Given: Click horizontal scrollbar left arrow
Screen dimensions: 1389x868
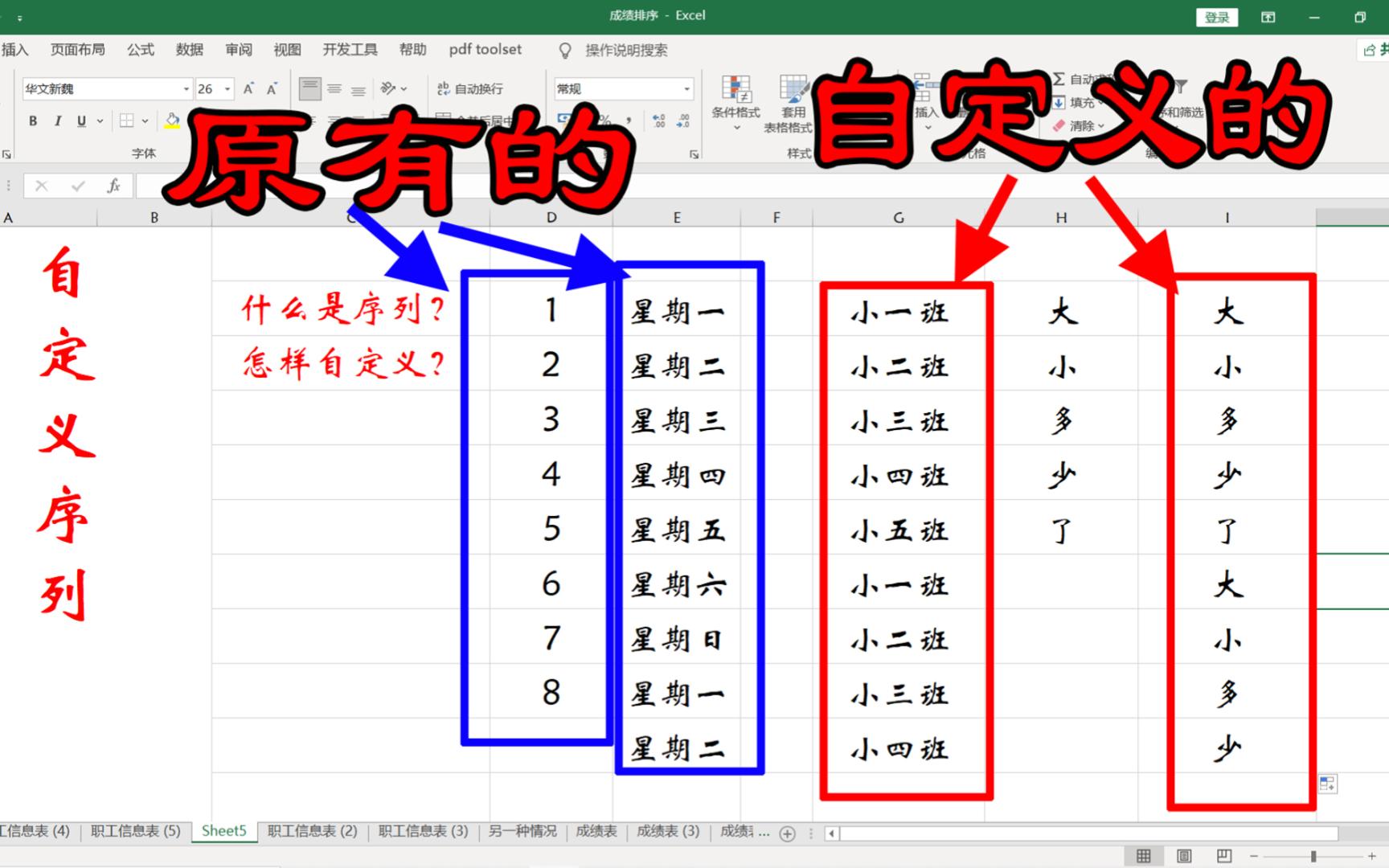Looking at the screenshot, I should [832, 833].
